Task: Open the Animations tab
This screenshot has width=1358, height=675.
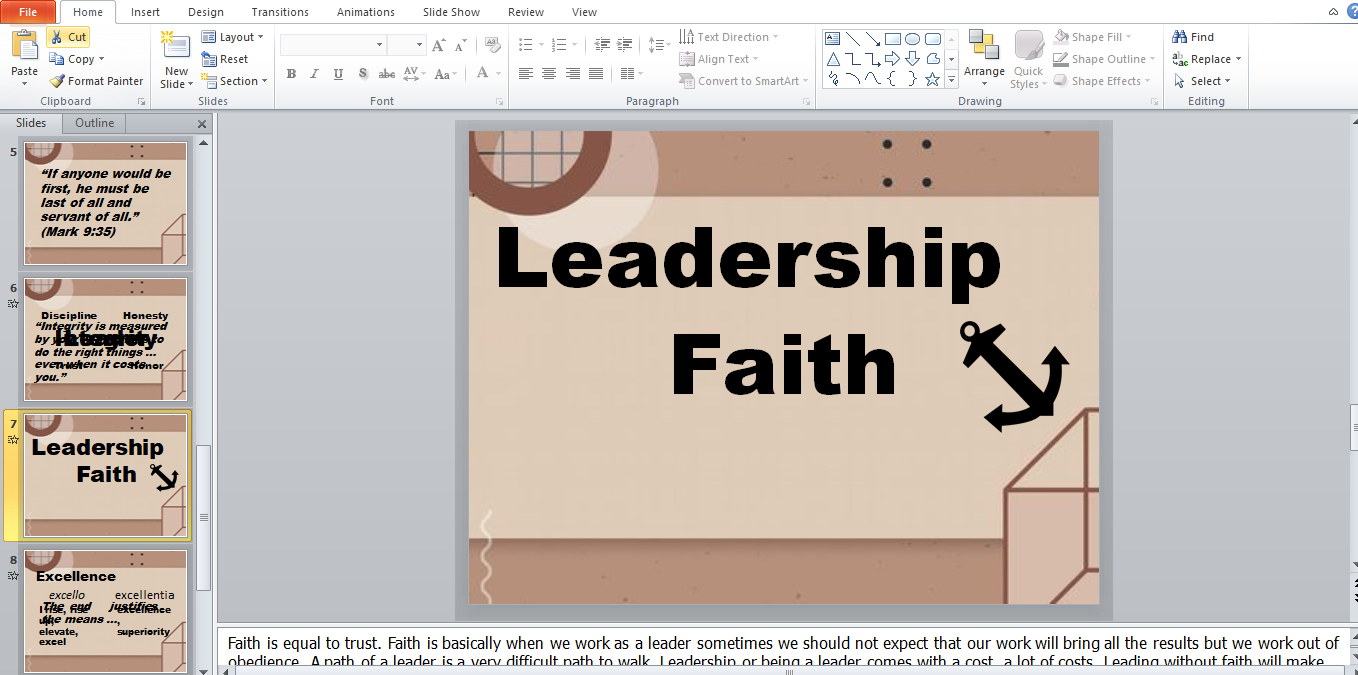Action: click(366, 12)
